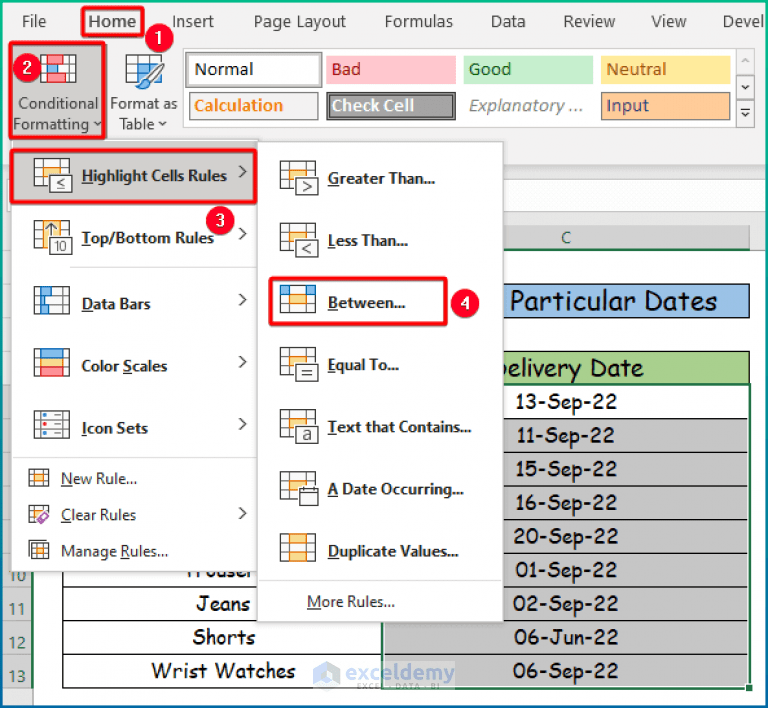Viewport: 768px width, 708px height.
Task: Open Format as Table gallery
Action: point(144,91)
